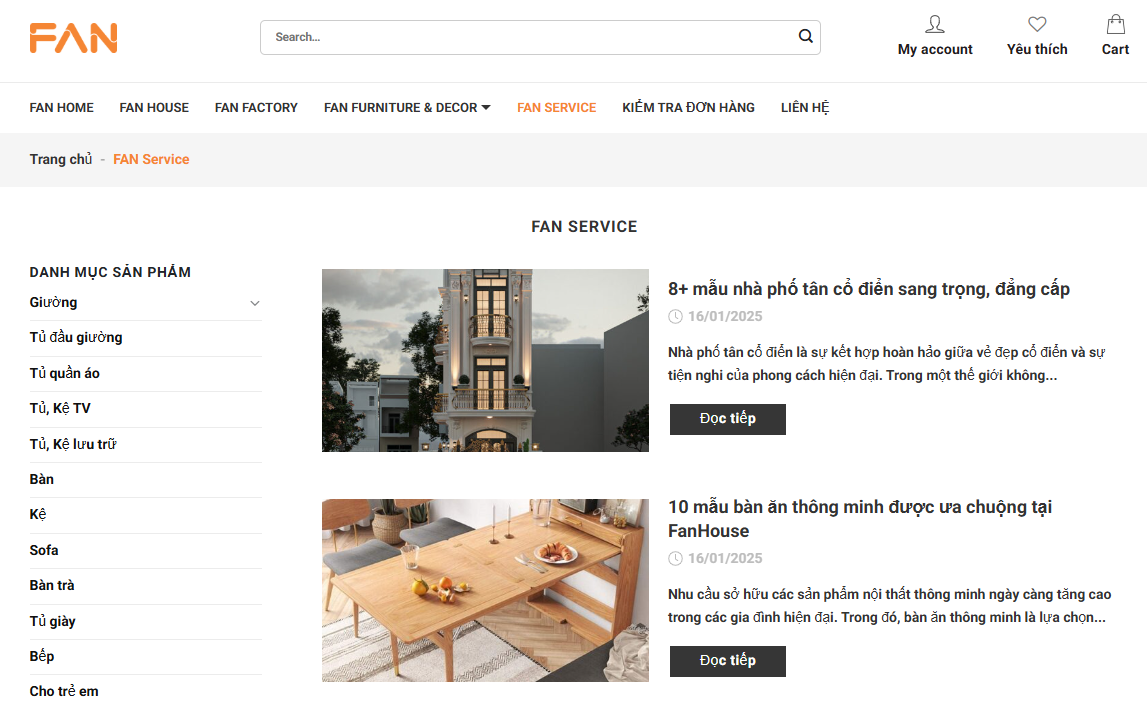Go to FAN HOME menu item
The width and height of the screenshot is (1147, 709).
(x=62, y=108)
